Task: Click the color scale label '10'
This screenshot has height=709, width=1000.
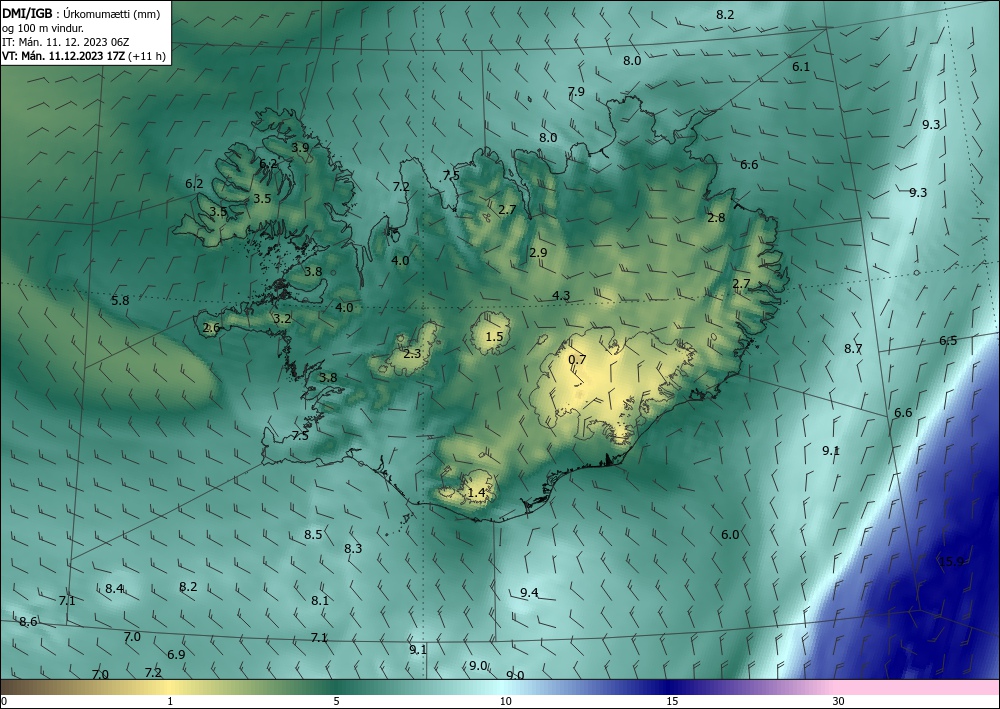Action: pyautogui.click(x=505, y=701)
